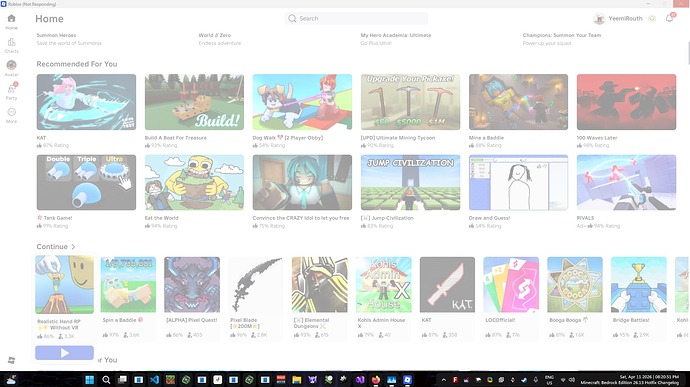Image resolution: width=690 pixels, height=387 pixels.
Task: Open Windows taskbar Search
Action: pos(106,380)
